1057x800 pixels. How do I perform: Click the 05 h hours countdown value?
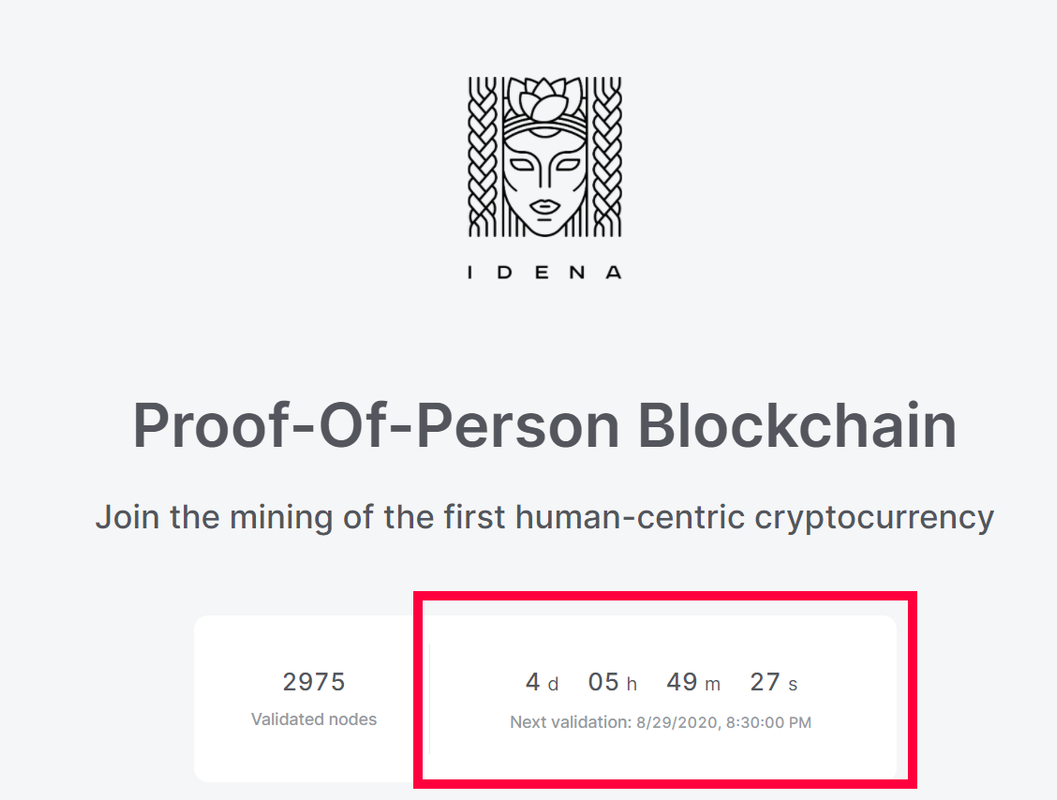pyautogui.click(x=612, y=682)
